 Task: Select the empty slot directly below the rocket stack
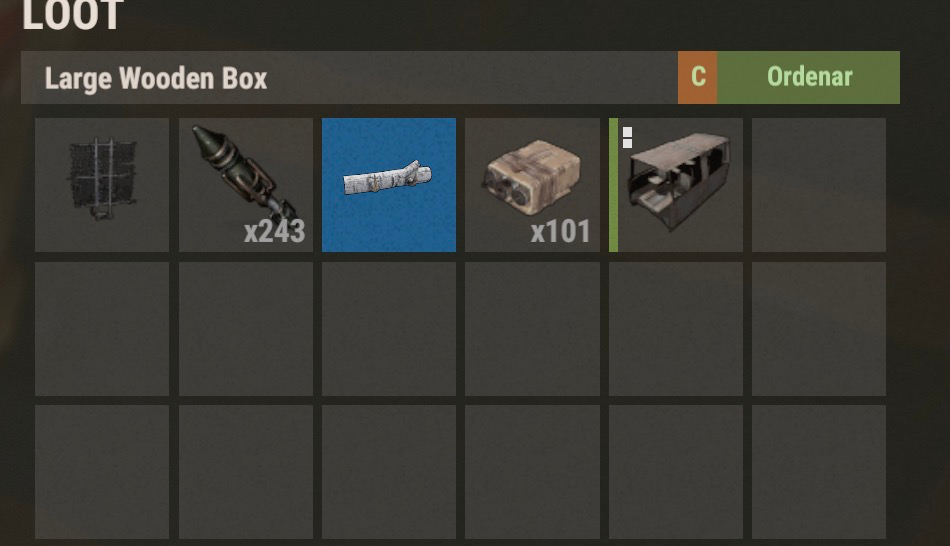246,329
